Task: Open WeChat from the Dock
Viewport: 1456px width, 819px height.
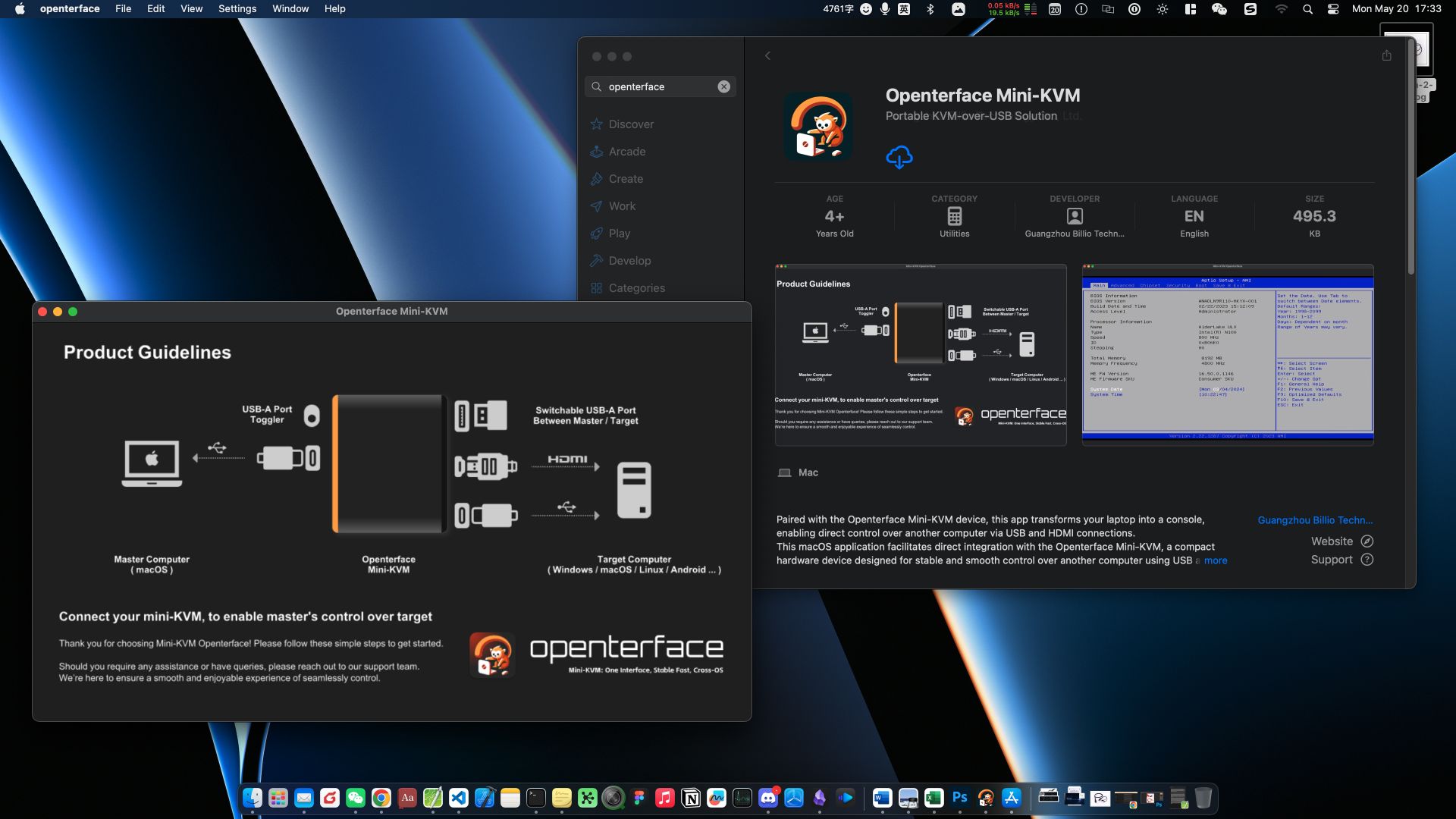Action: 356,798
